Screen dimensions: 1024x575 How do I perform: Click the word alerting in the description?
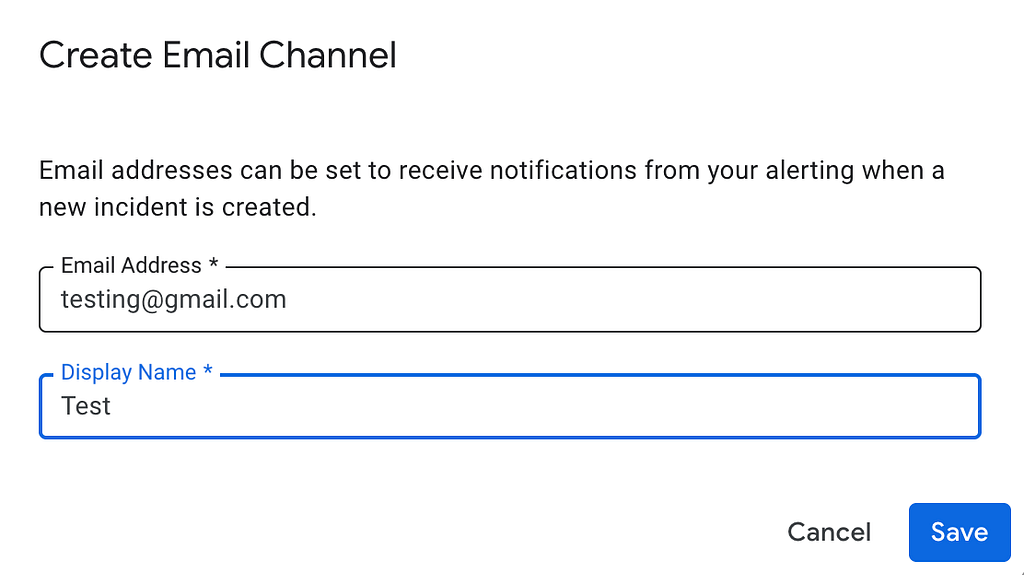pos(809,171)
